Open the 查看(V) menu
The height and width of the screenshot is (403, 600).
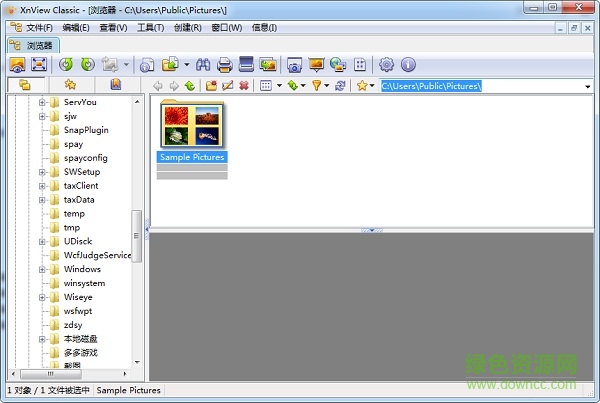click(113, 28)
